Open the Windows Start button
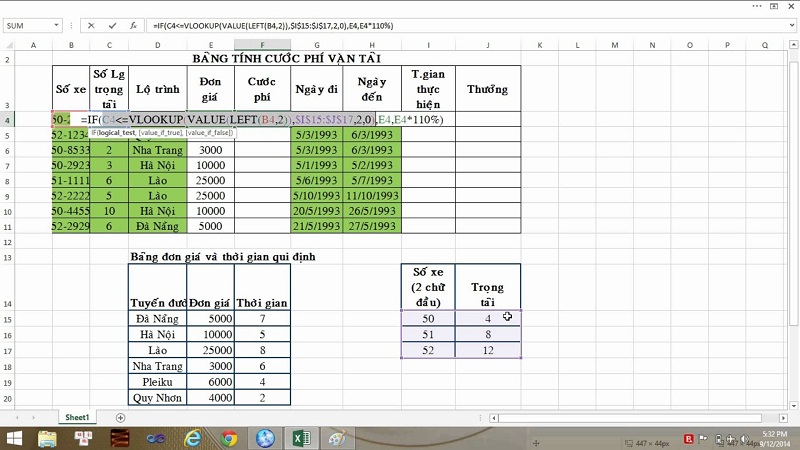The height and width of the screenshot is (450, 800). 14,438
